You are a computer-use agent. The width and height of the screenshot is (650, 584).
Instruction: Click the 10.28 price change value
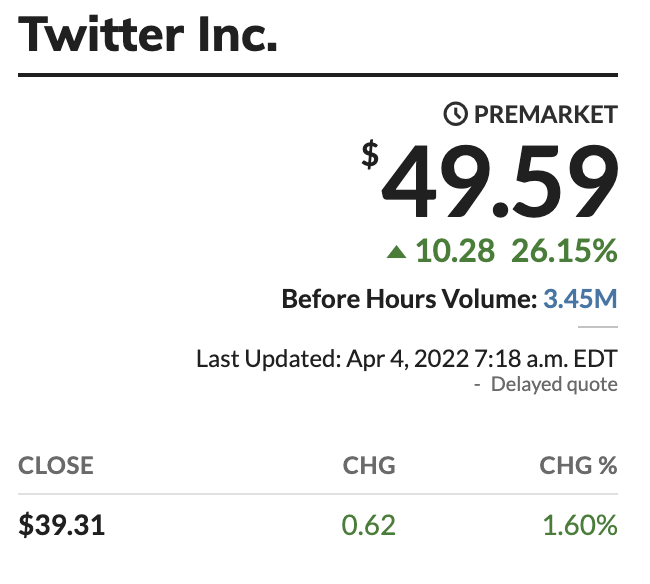tap(455, 251)
